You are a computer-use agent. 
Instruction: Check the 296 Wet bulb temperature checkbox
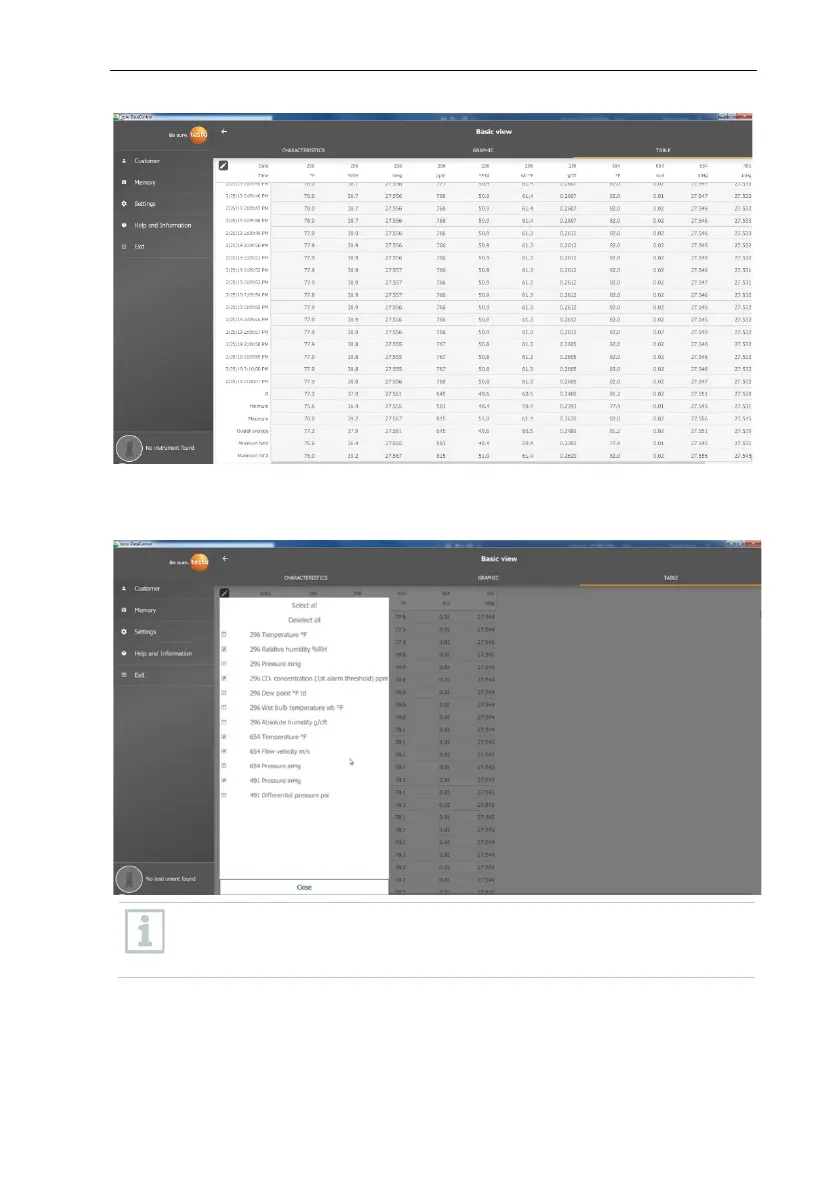pyautogui.click(x=224, y=708)
